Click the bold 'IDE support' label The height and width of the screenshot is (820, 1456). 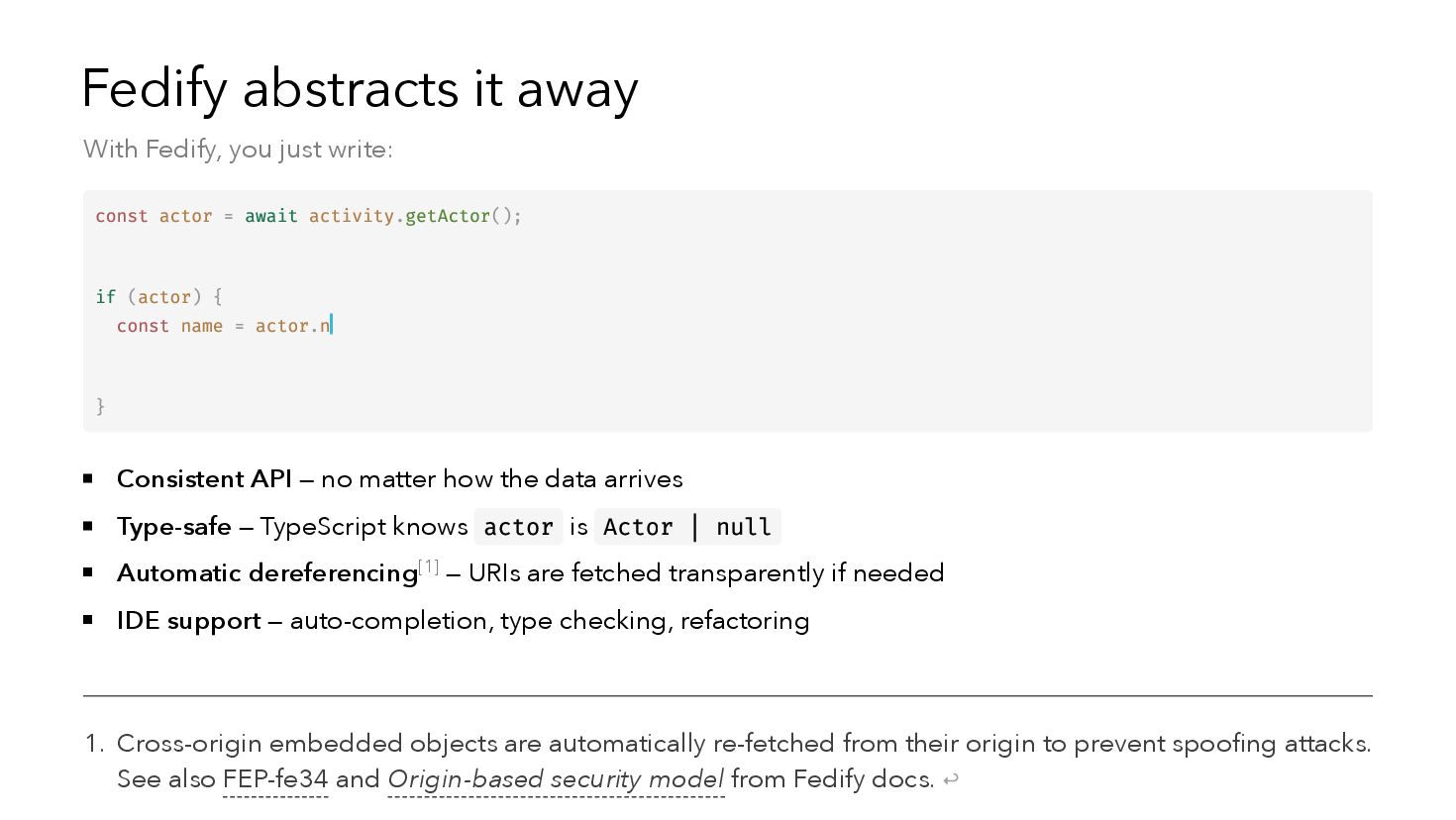coord(188,621)
